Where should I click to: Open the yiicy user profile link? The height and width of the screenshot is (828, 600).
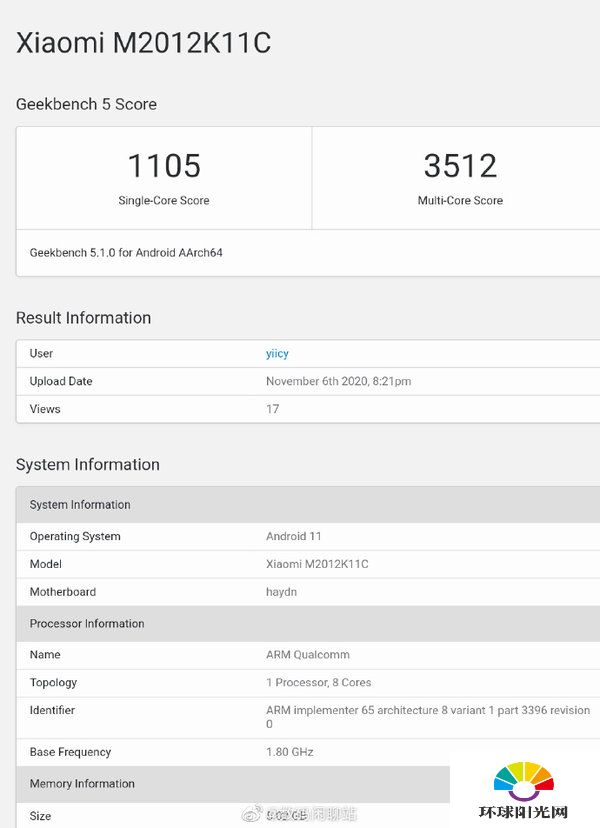click(x=277, y=354)
